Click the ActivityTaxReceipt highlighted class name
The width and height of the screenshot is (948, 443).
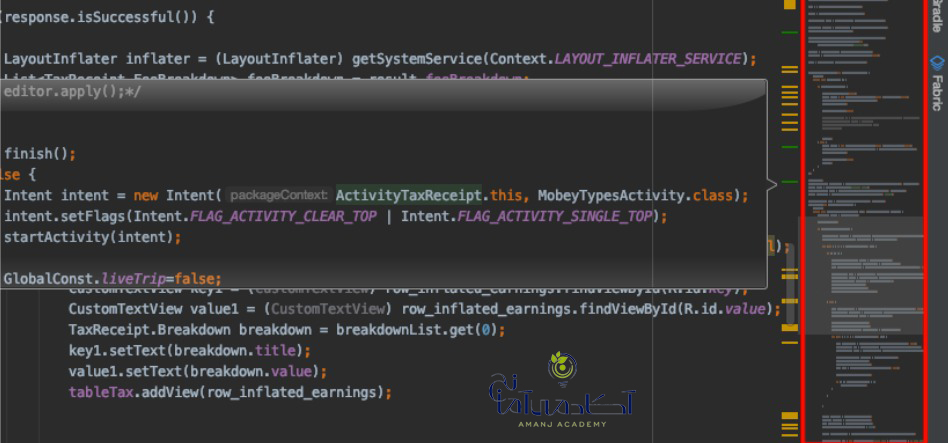(409, 196)
